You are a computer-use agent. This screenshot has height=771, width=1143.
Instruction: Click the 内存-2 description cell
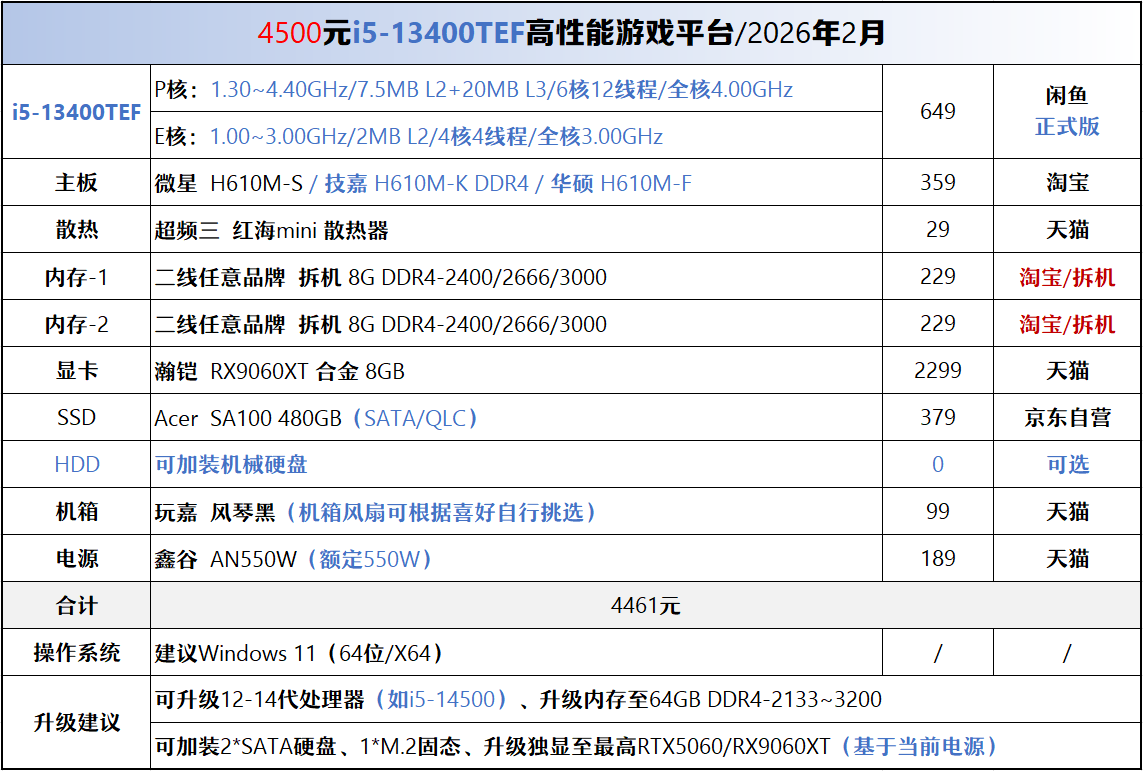click(516, 324)
